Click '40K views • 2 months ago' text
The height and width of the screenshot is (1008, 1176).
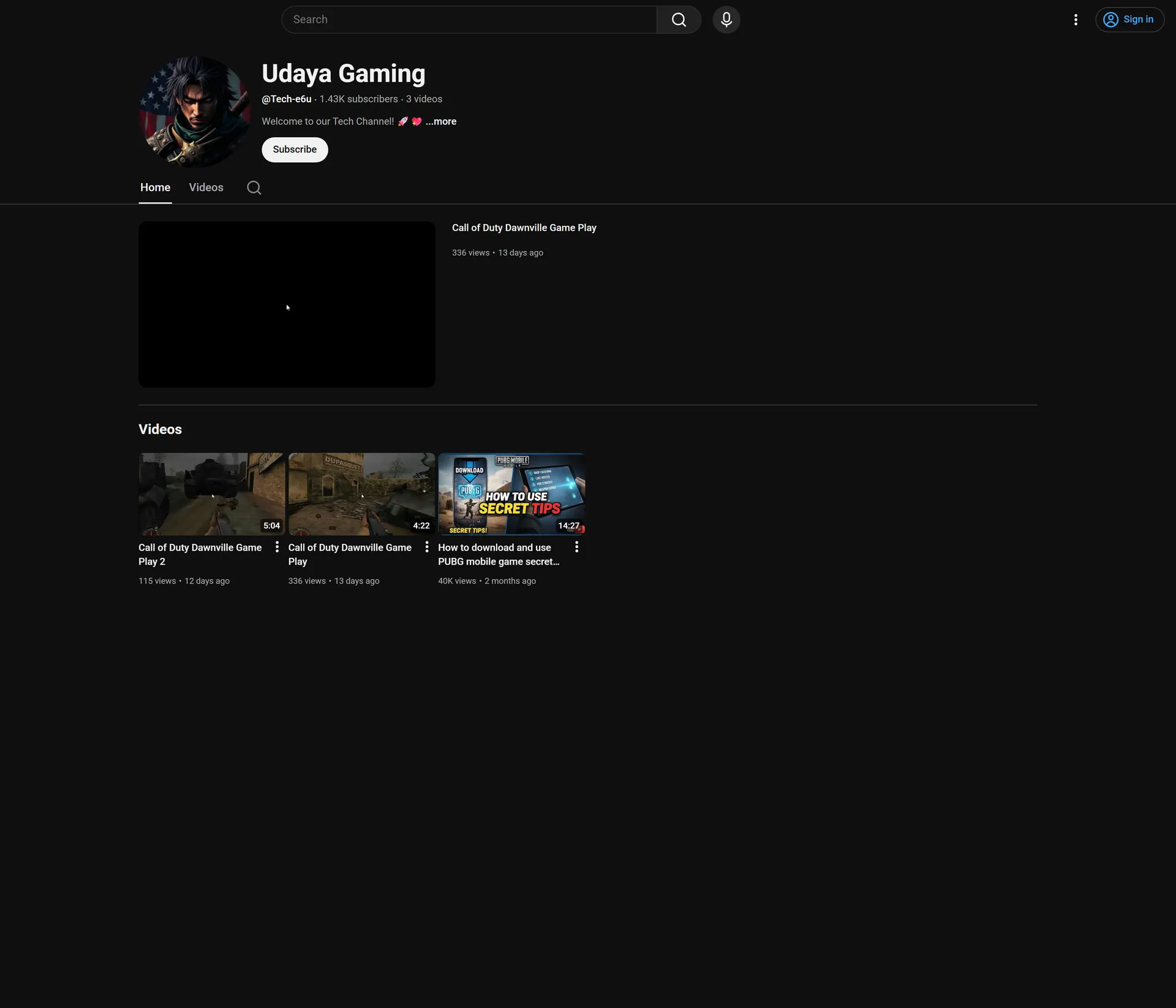click(x=487, y=581)
